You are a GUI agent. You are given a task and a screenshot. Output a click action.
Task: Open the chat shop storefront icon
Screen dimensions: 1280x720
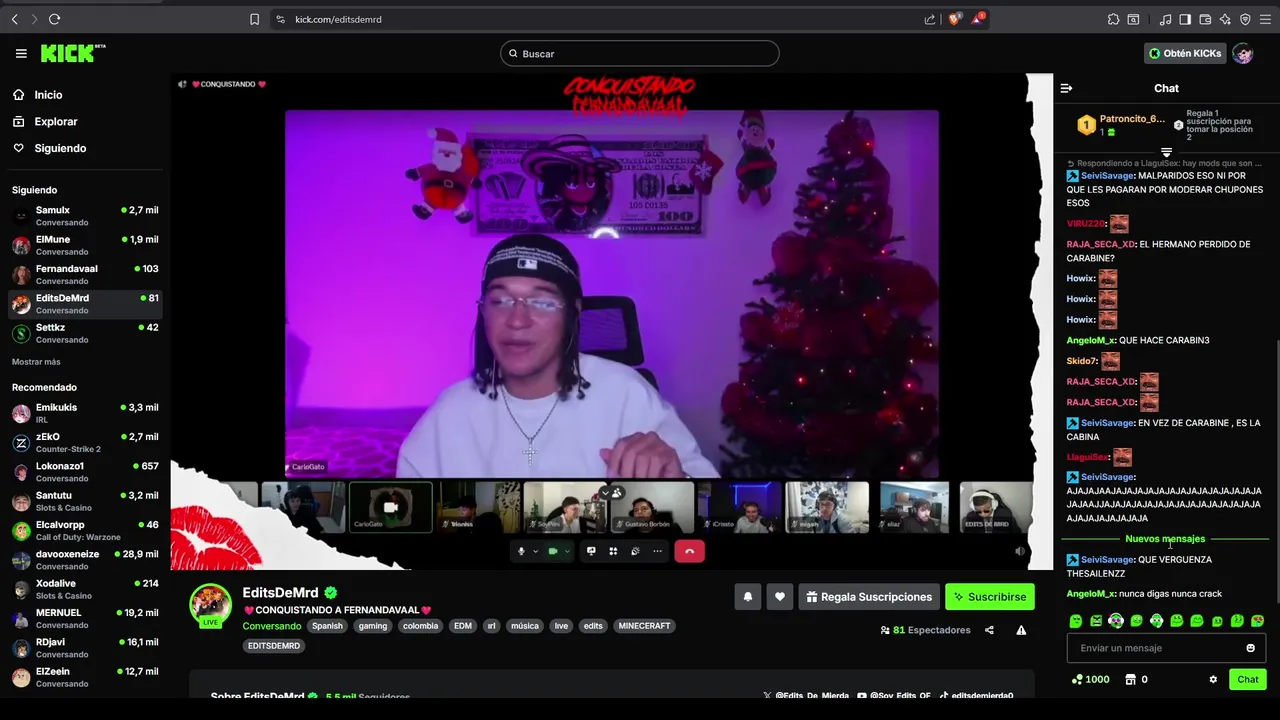(x=1131, y=680)
